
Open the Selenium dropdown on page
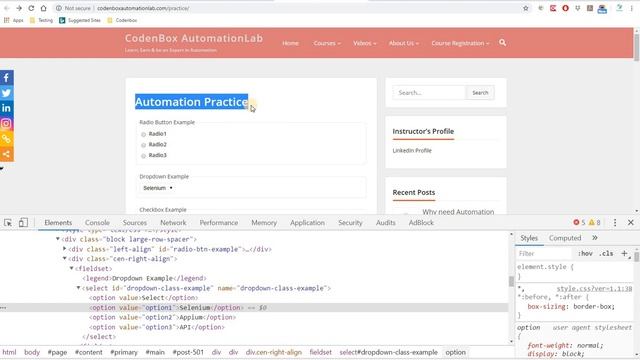pos(158,188)
